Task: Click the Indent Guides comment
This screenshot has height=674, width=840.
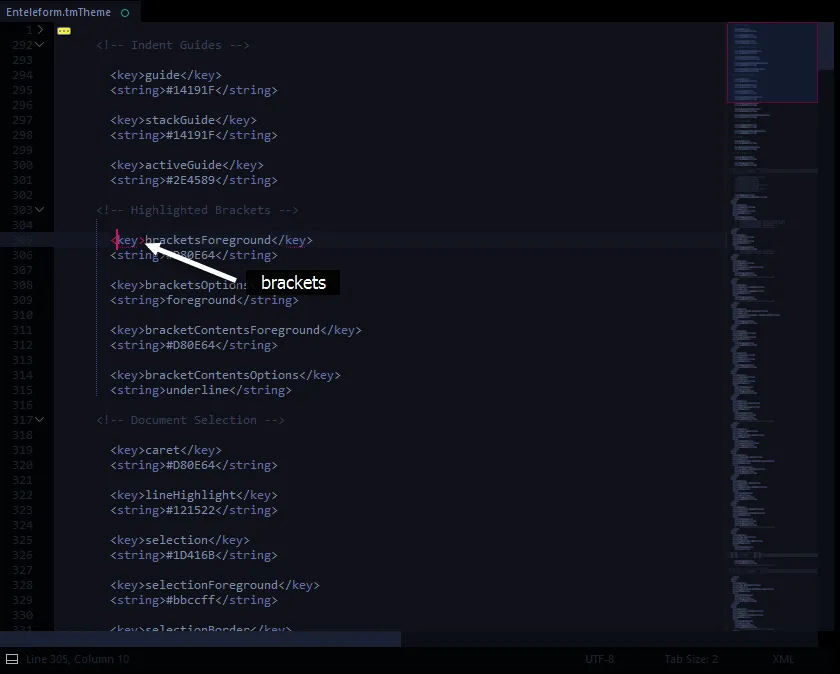Action: [172, 45]
